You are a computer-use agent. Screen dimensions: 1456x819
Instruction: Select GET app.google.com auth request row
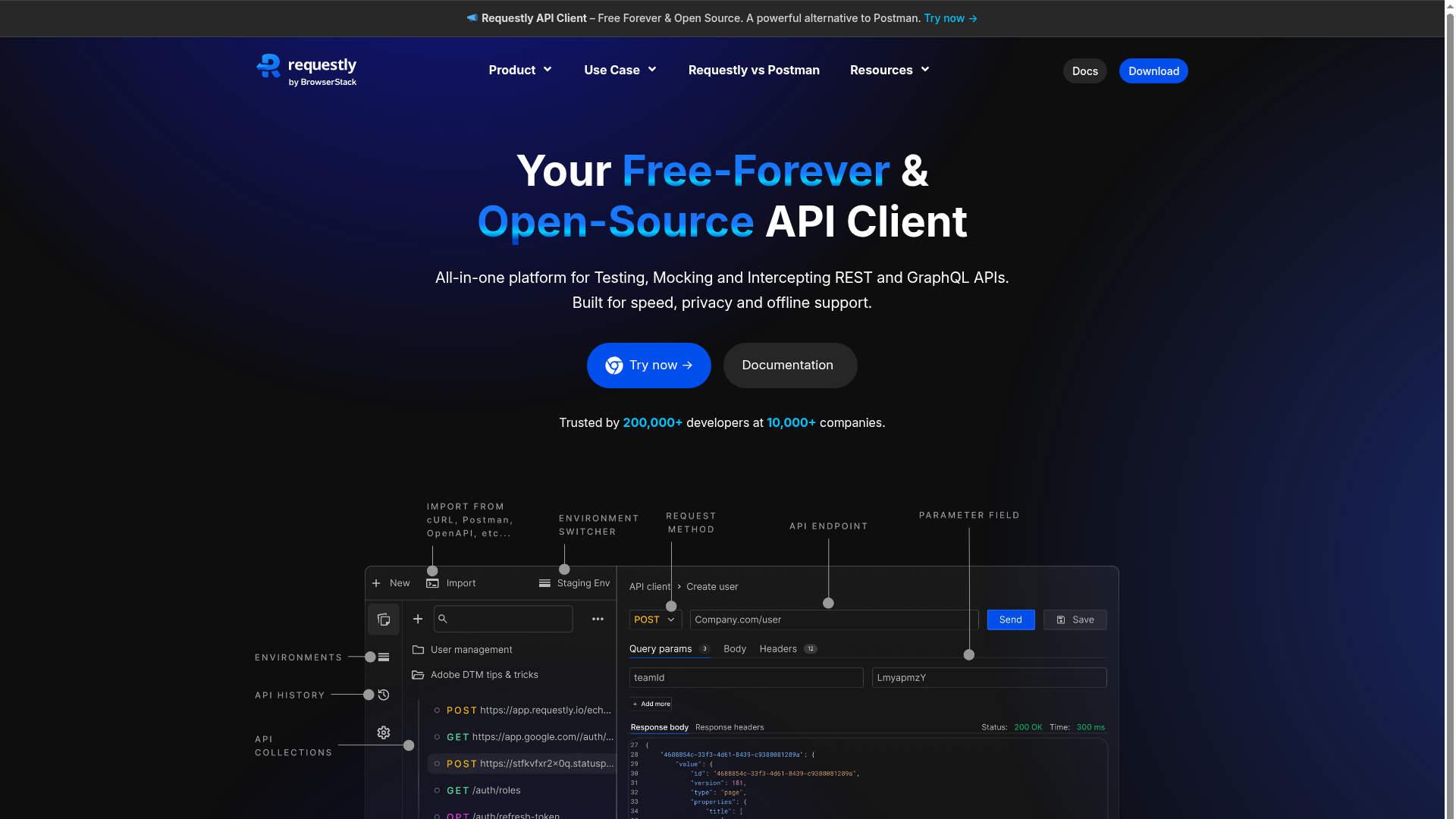(x=522, y=736)
